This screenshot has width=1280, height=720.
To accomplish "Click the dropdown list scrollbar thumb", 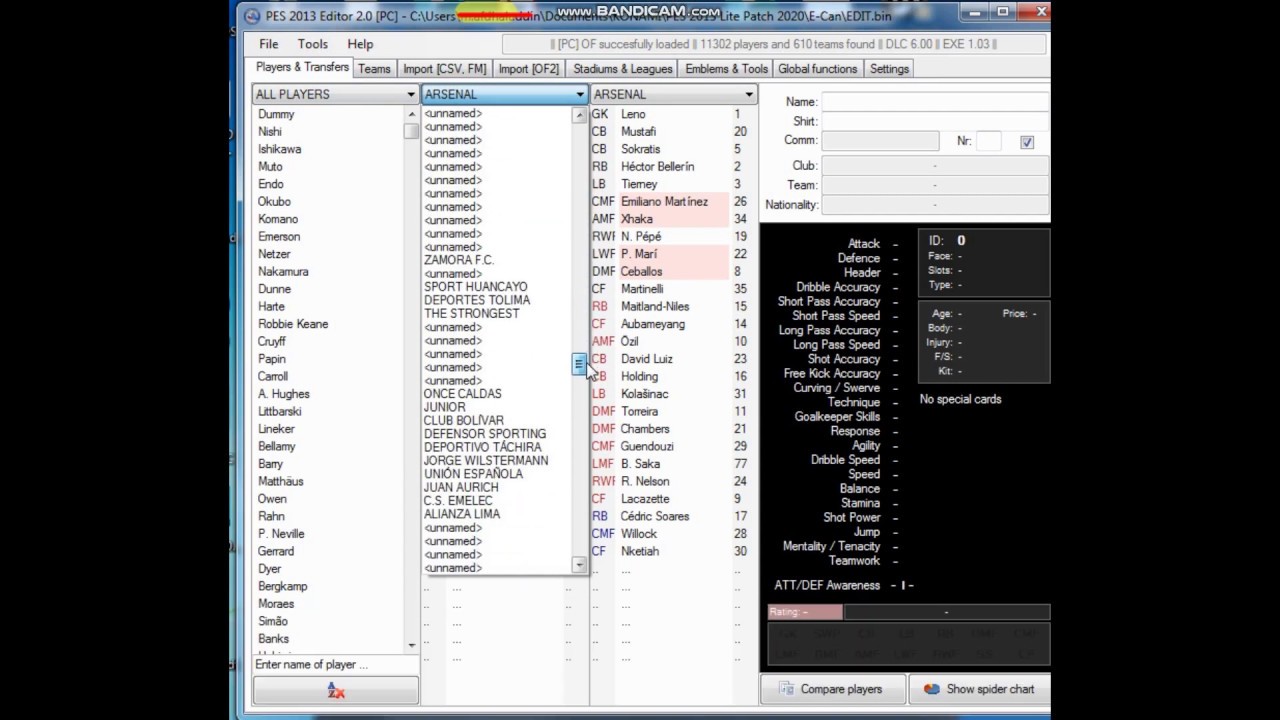I will pos(579,365).
